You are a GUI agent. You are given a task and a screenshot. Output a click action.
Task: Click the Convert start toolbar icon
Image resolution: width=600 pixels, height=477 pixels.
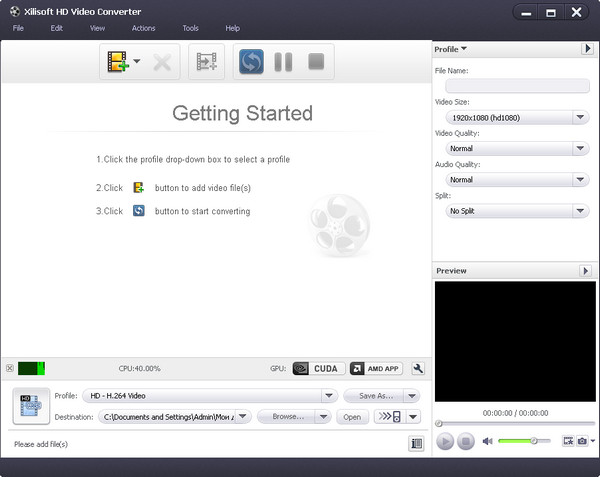[x=249, y=62]
